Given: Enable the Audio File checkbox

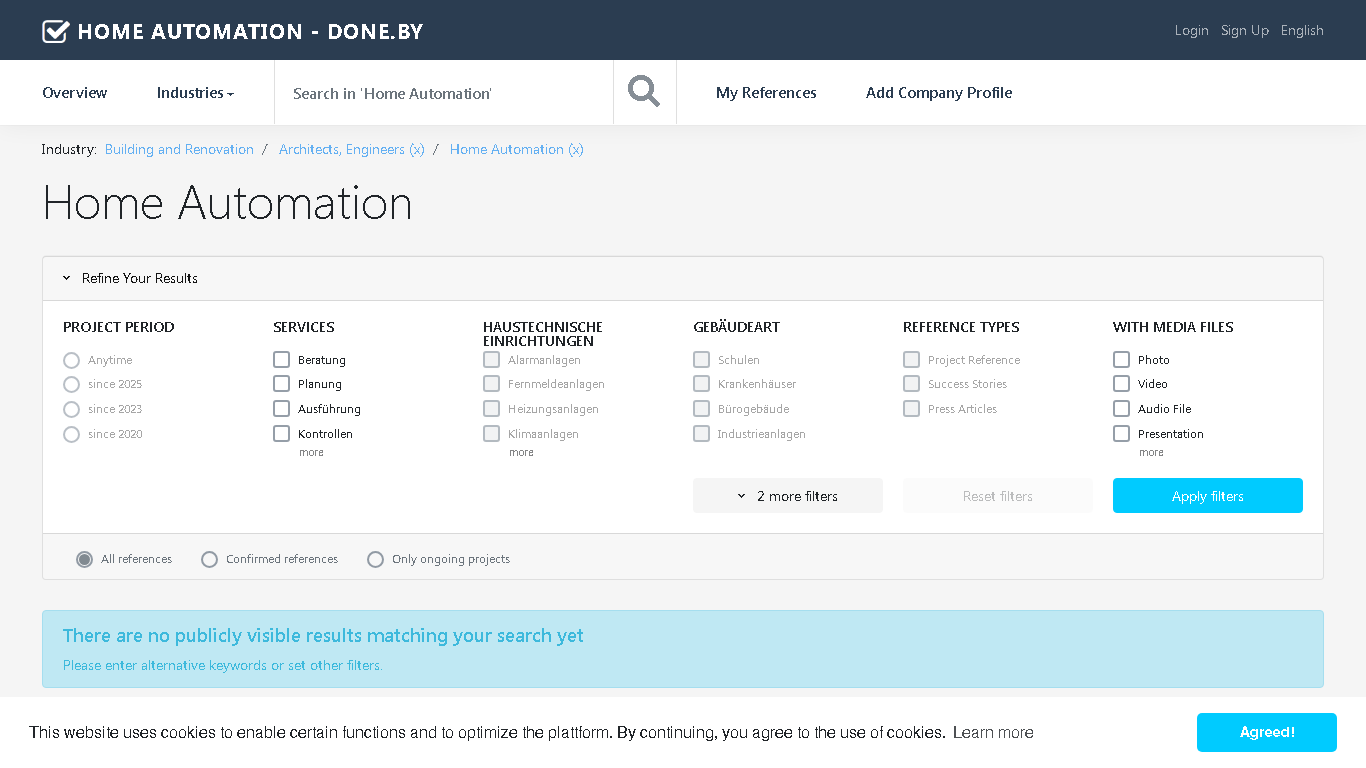Looking at the screenshot, I should click(1121, 408).
